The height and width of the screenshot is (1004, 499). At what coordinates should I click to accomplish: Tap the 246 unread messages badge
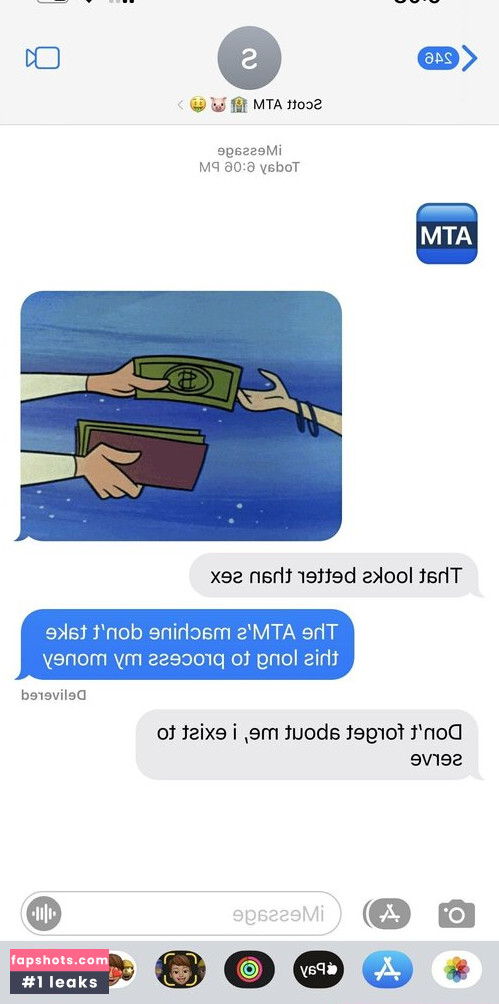tap(439, 58)
